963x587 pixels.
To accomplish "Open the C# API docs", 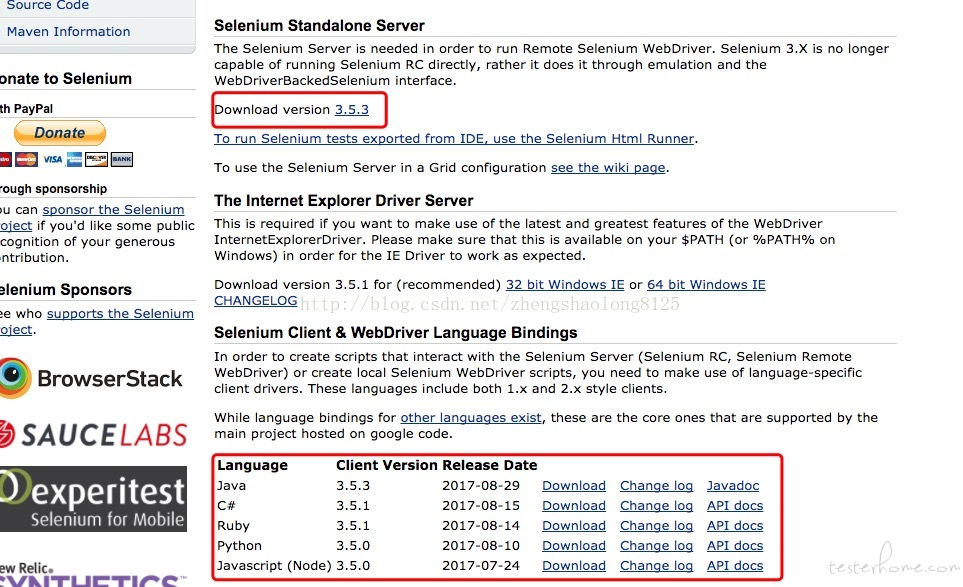I will pyautogui.click(x=735, y=505).
